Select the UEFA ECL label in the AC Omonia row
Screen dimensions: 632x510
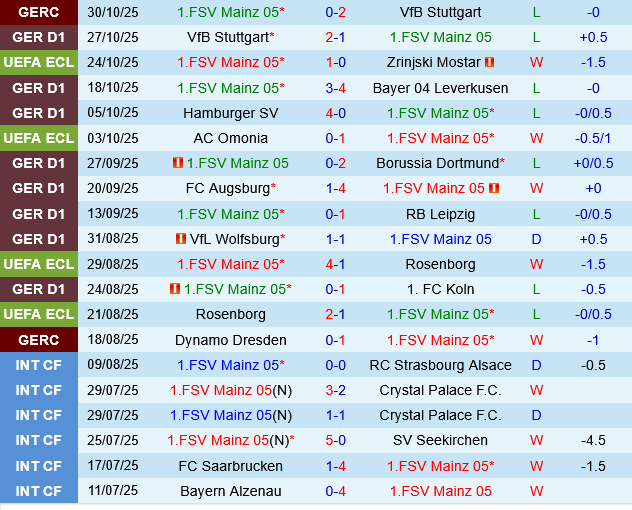click(x=39, y=138)
